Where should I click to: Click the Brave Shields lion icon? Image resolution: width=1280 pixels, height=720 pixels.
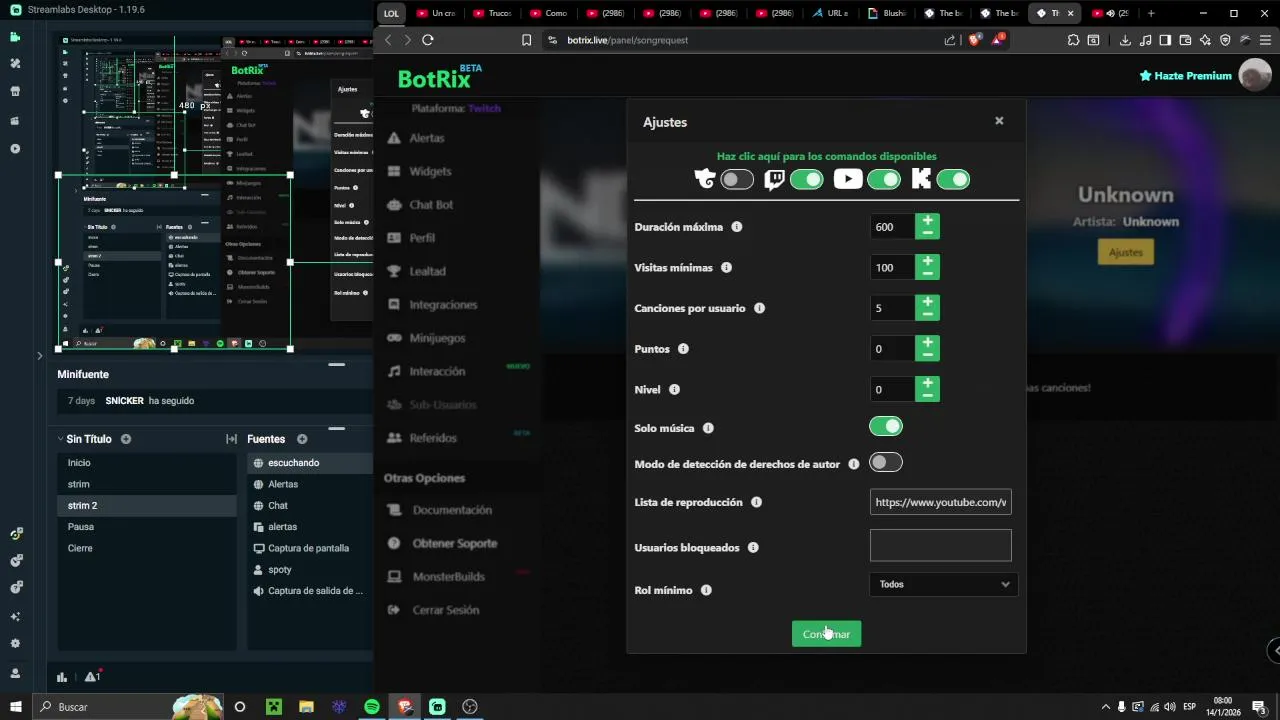coord(974,40)
